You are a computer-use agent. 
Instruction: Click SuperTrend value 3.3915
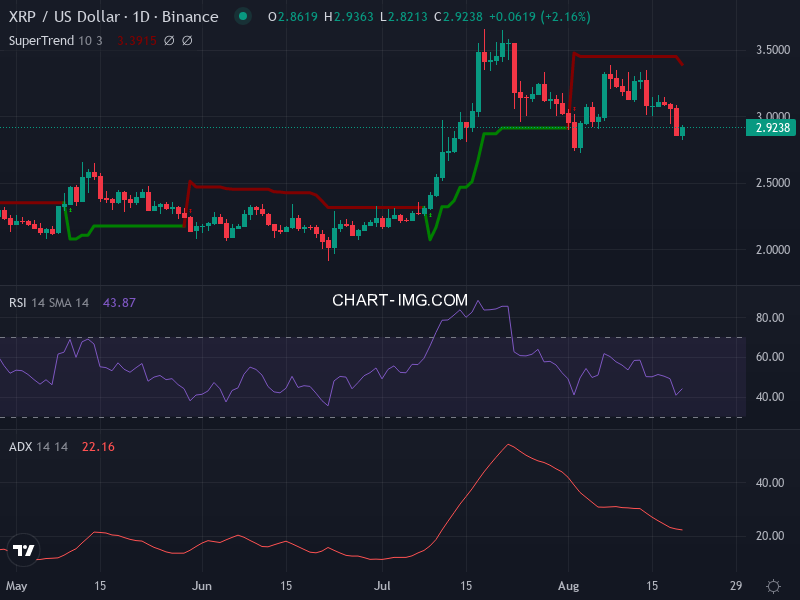(x=136, y=40)
